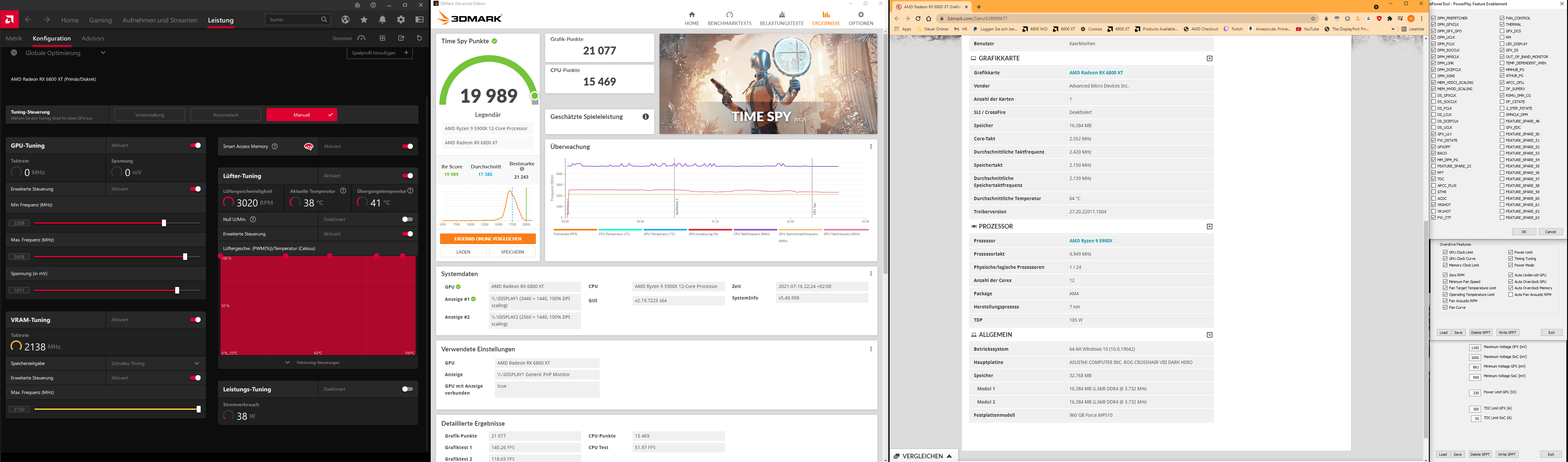Open the bug report icon in Radeon Software
Image resolution: width=1568 pixels, height=462 pixels.
click(357, 5)
